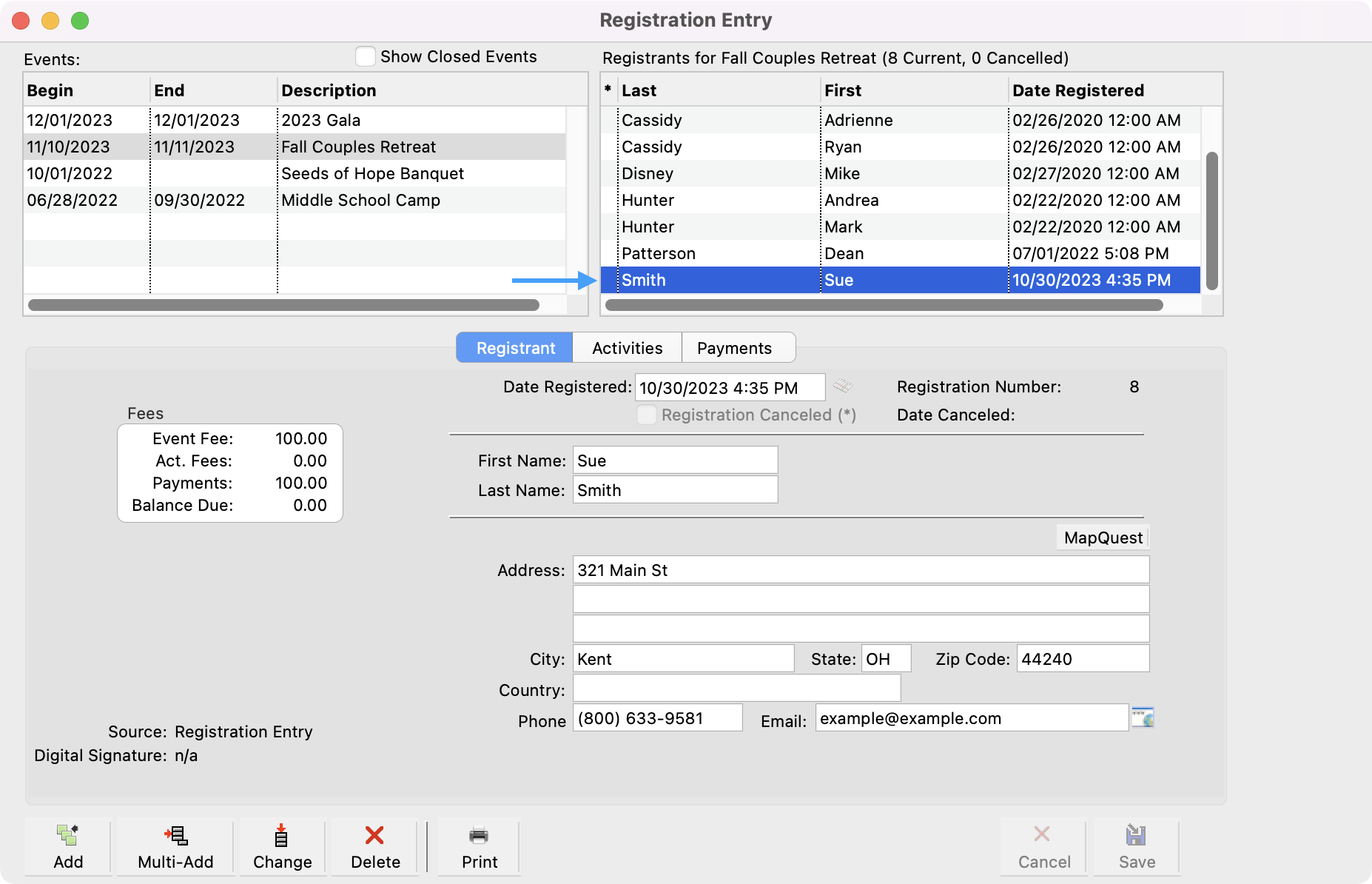Click the First Name input field
Screen dimensions: 1372x884
pos(675,461)
